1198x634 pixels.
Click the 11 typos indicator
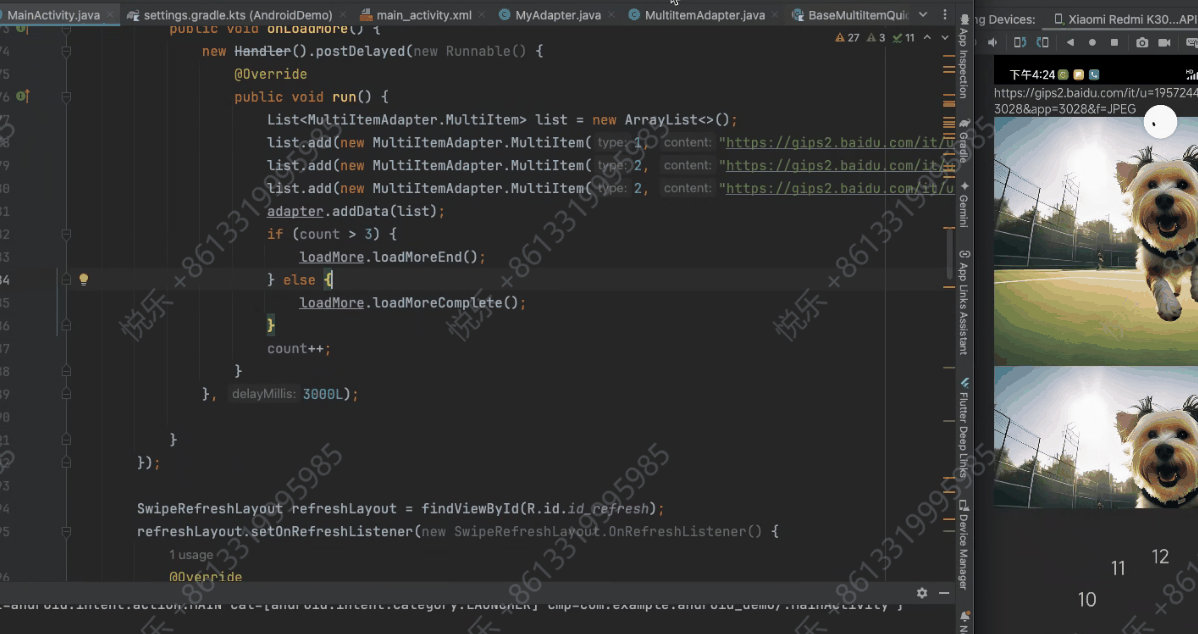pos(904,37)
